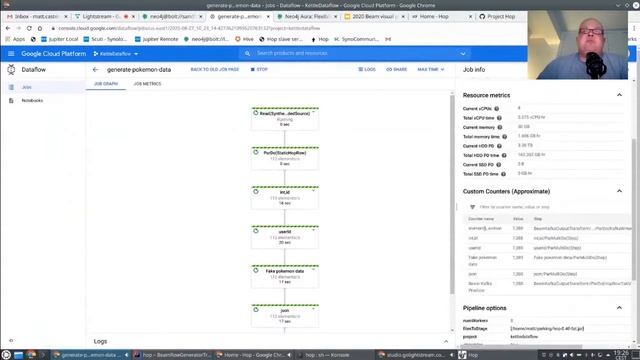Select the ParDo(StaticHopRow) graph step
This screenshot has width=640, height=360.
coord(285,158)
